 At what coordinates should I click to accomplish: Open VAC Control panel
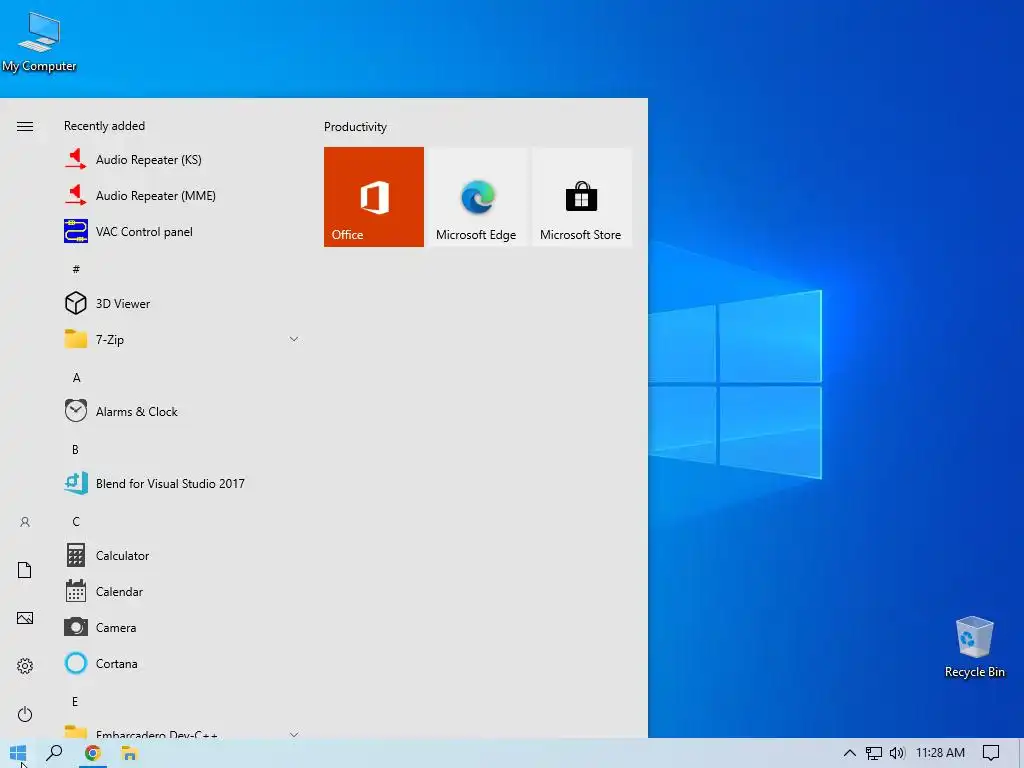pyautogui.click(x=182, y=231)
